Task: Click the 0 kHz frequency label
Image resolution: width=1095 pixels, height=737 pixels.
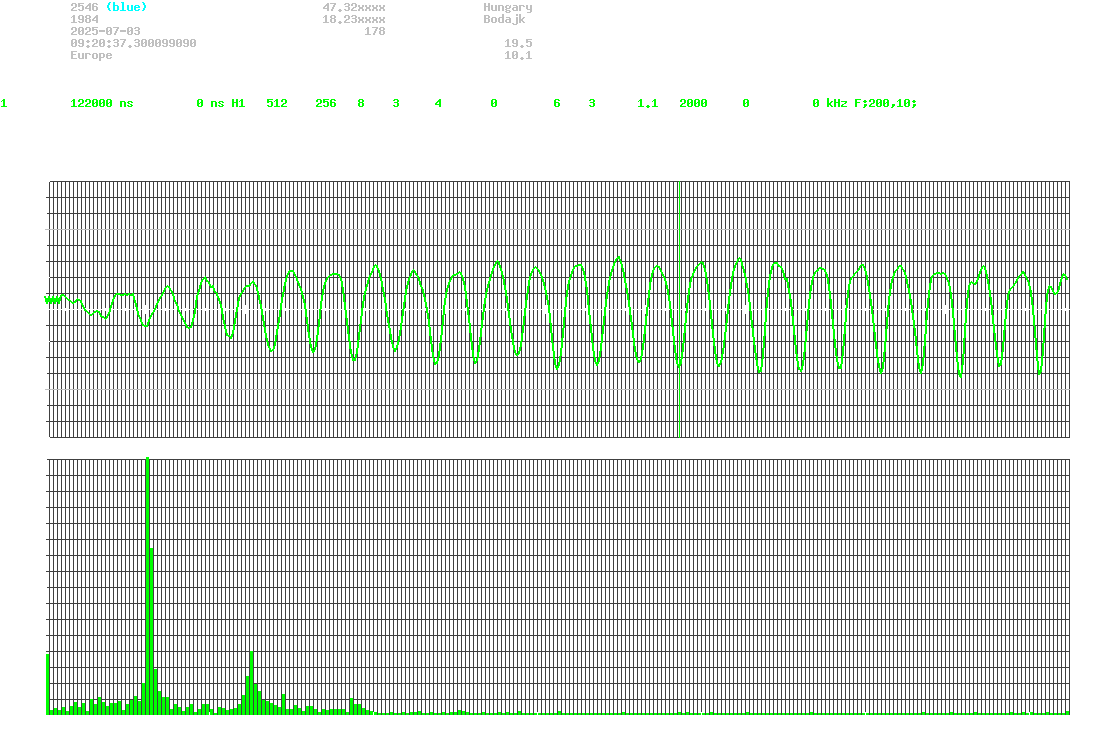Action: tap(830, 103)
